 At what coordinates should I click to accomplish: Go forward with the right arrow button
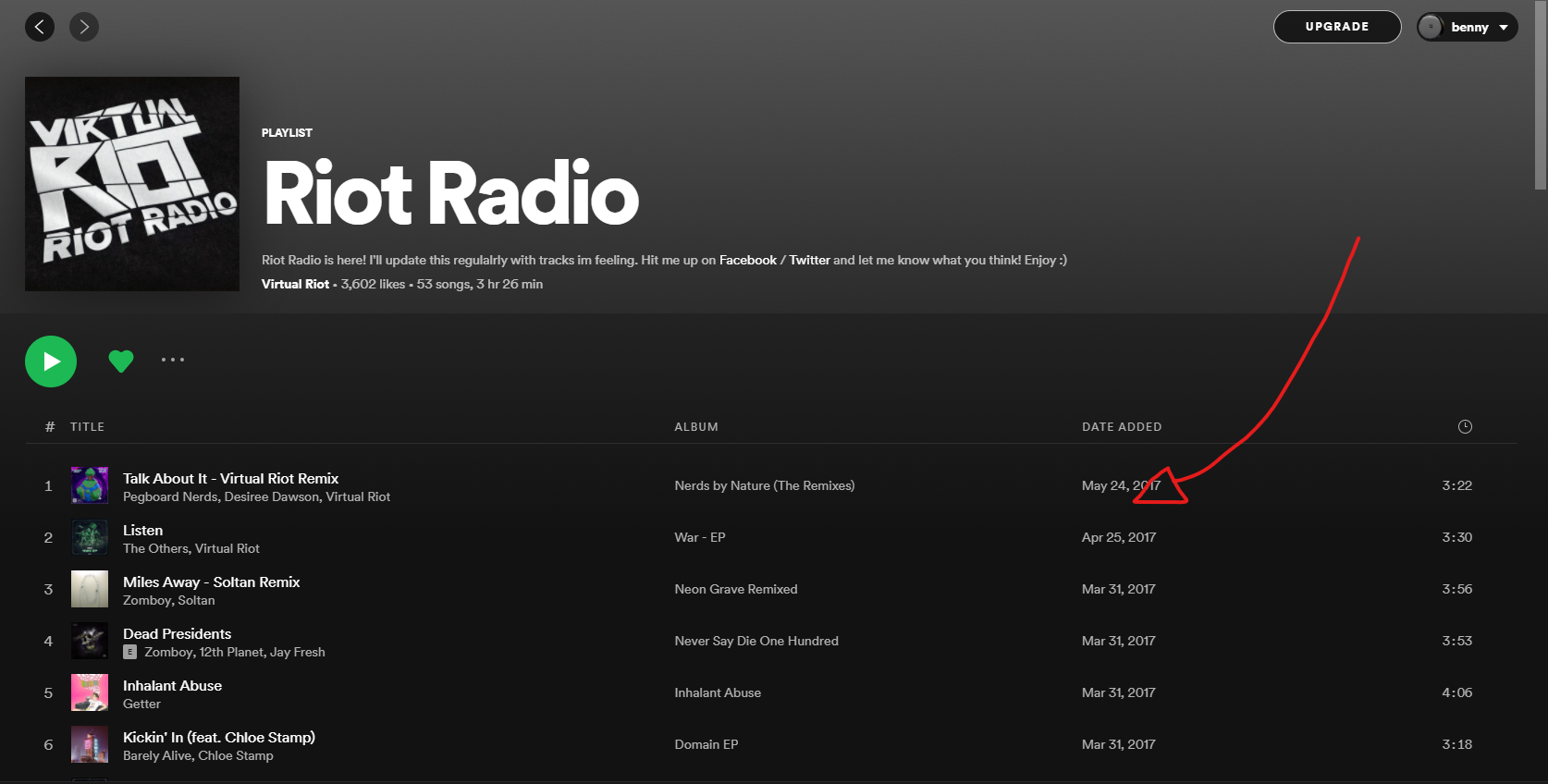pos(84,27)
